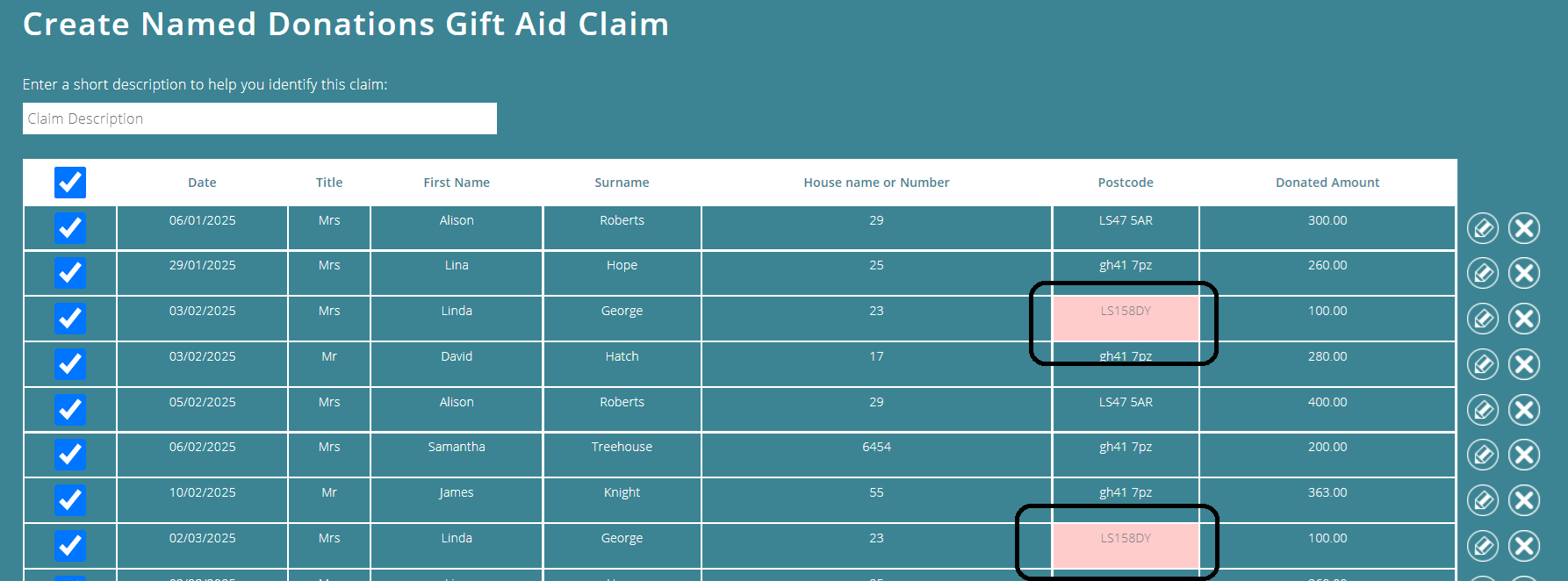Click the Date column header

tap(202, 183)
